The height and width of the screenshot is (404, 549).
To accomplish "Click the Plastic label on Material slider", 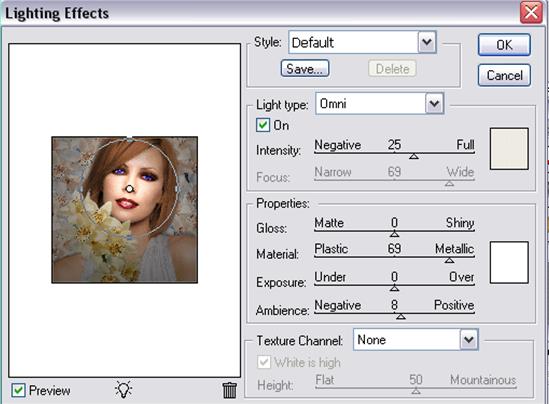I will coord(331,249).
